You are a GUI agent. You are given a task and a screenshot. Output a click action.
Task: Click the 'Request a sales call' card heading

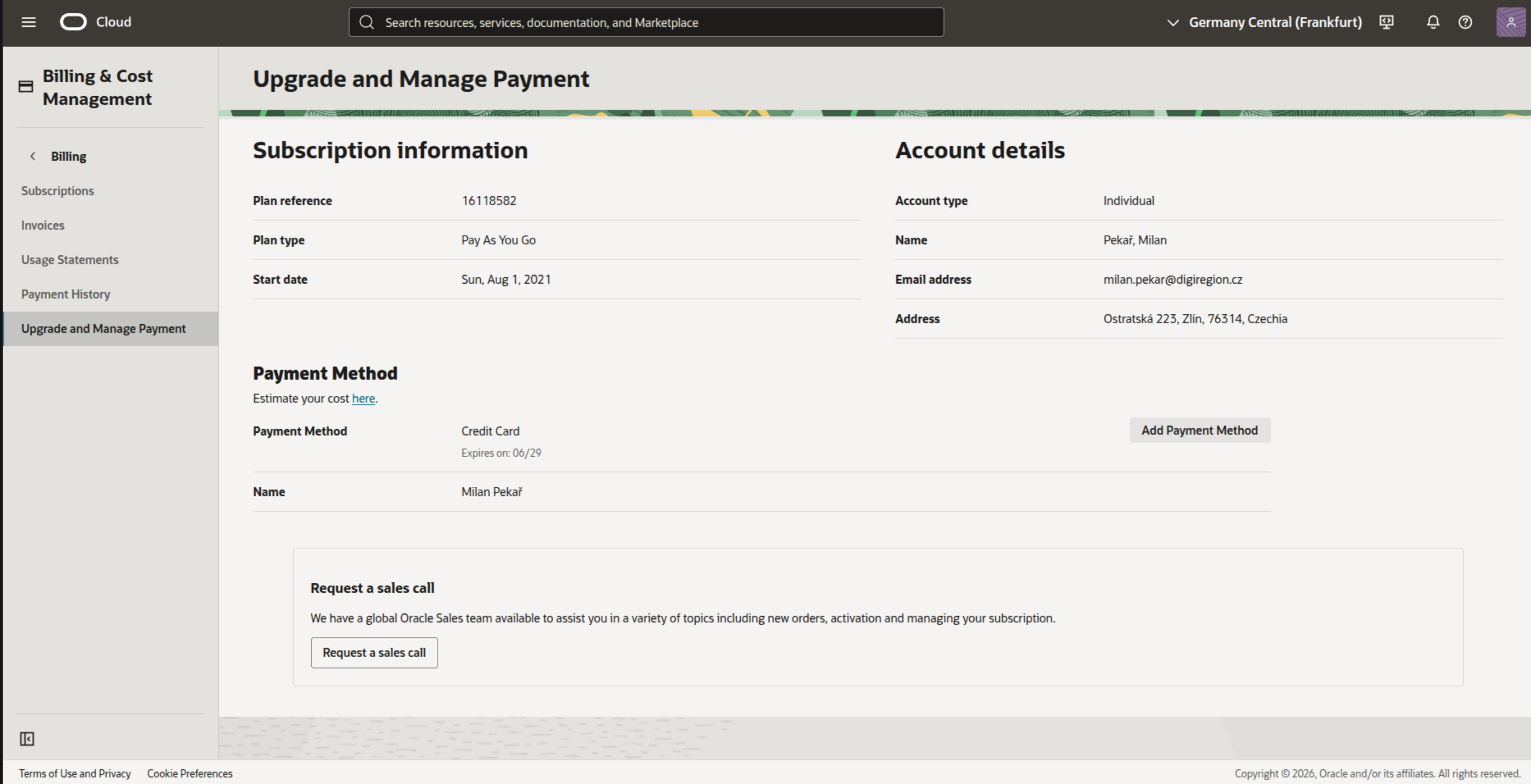(372, 588)
